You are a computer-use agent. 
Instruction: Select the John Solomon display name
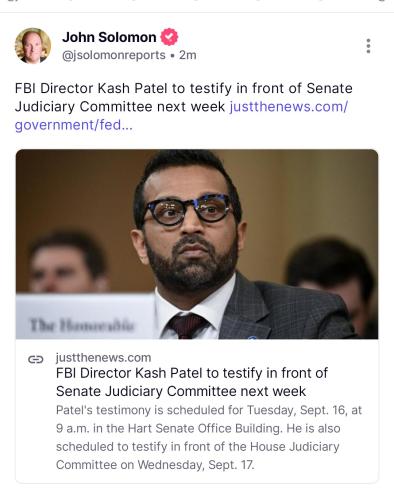pos(109,37)
